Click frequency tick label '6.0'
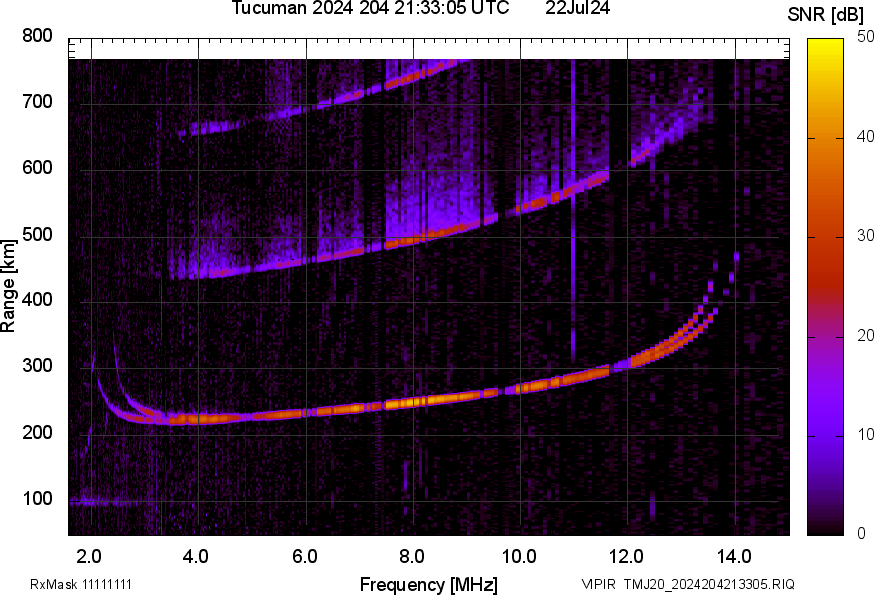Image resolution: width=874 pixels, height=595 pixels. (x=304, y=557)
